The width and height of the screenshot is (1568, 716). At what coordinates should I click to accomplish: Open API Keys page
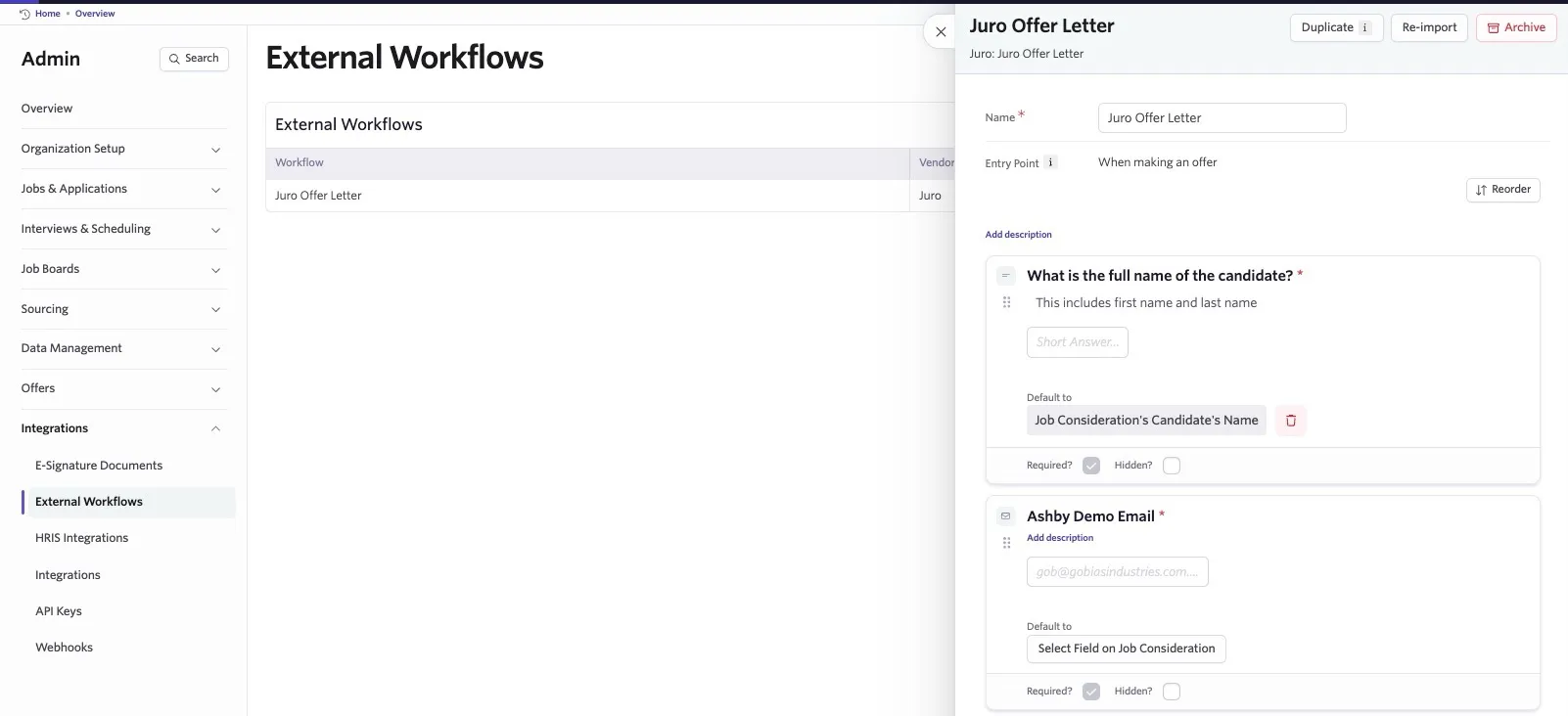pyautogui.click(x=59, y=611)
